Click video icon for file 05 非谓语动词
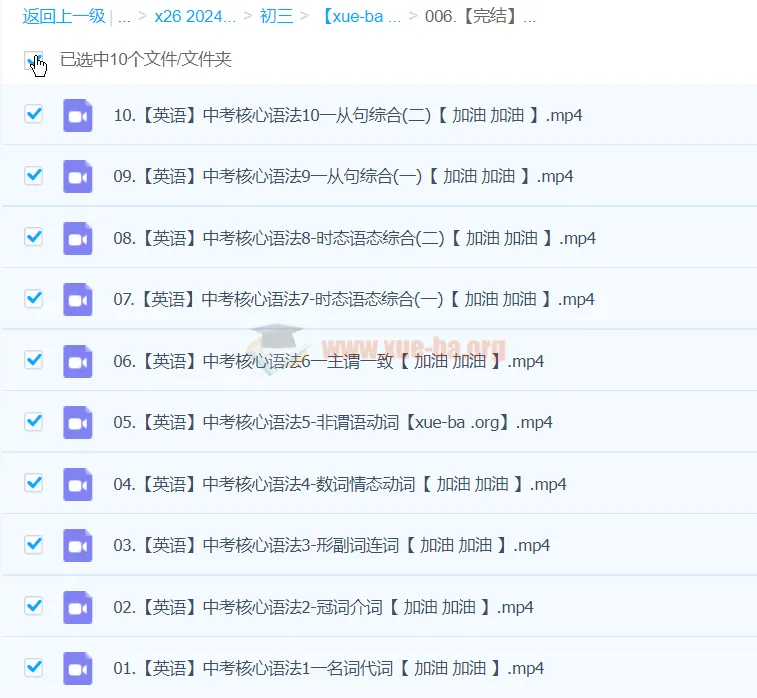 pyautogui.click(x=78, y=422)
